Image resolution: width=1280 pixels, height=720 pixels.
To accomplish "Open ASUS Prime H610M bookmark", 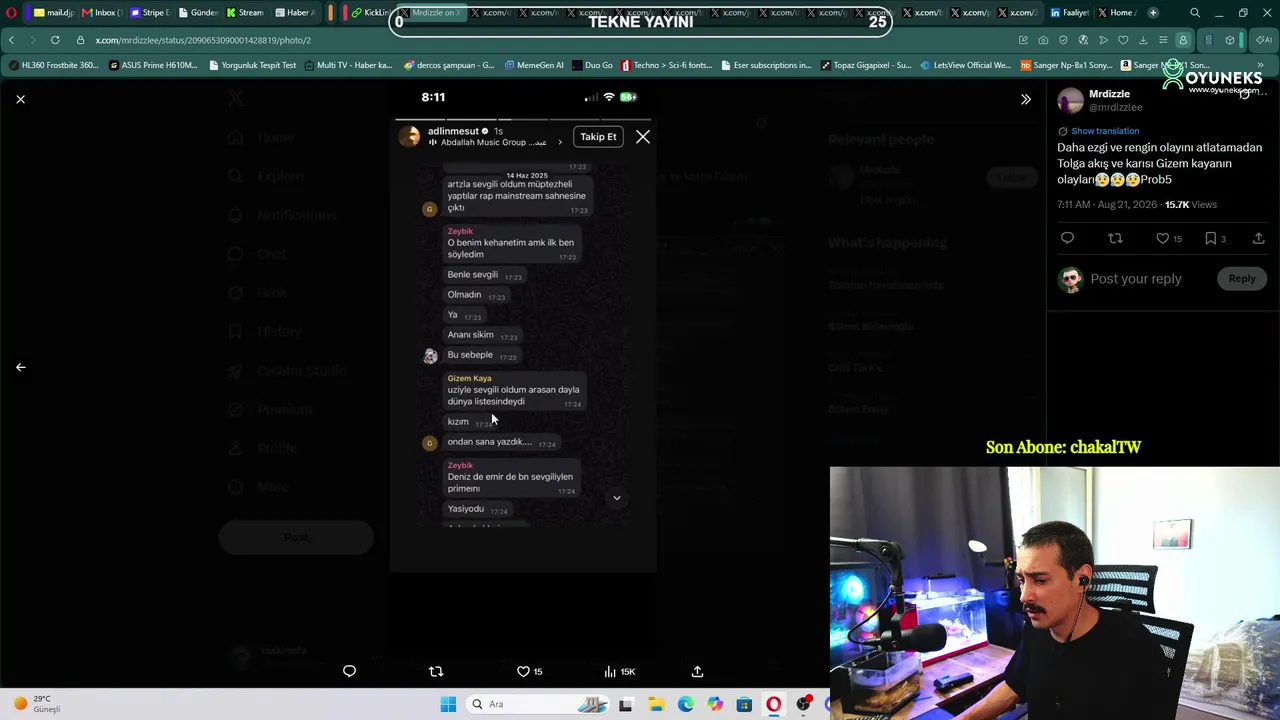I will point(154,65).
